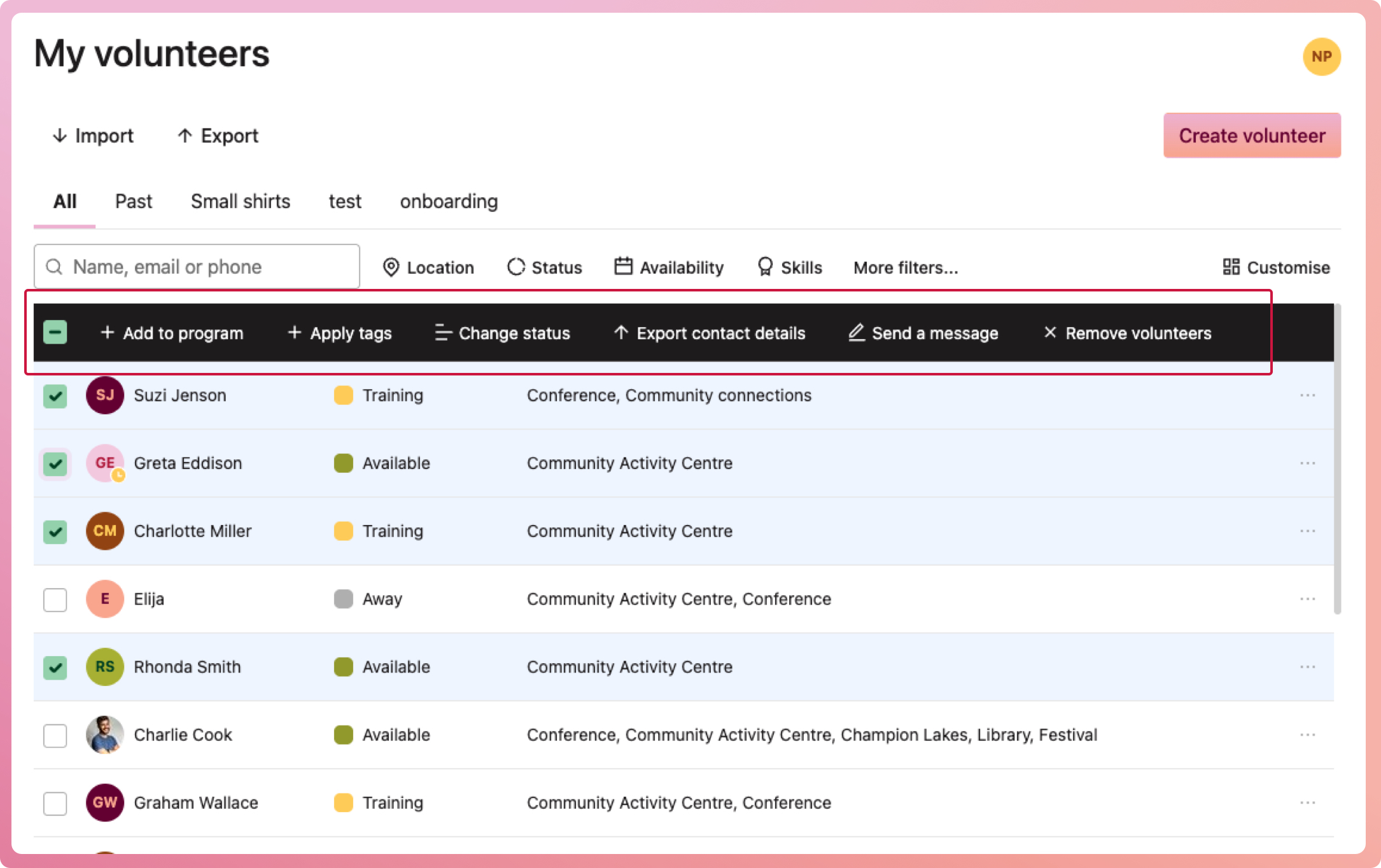Click Charlotte Miller's yellow Training status swatch
This screenshot has width=1381, height=868.
click(x=344, y=531)
